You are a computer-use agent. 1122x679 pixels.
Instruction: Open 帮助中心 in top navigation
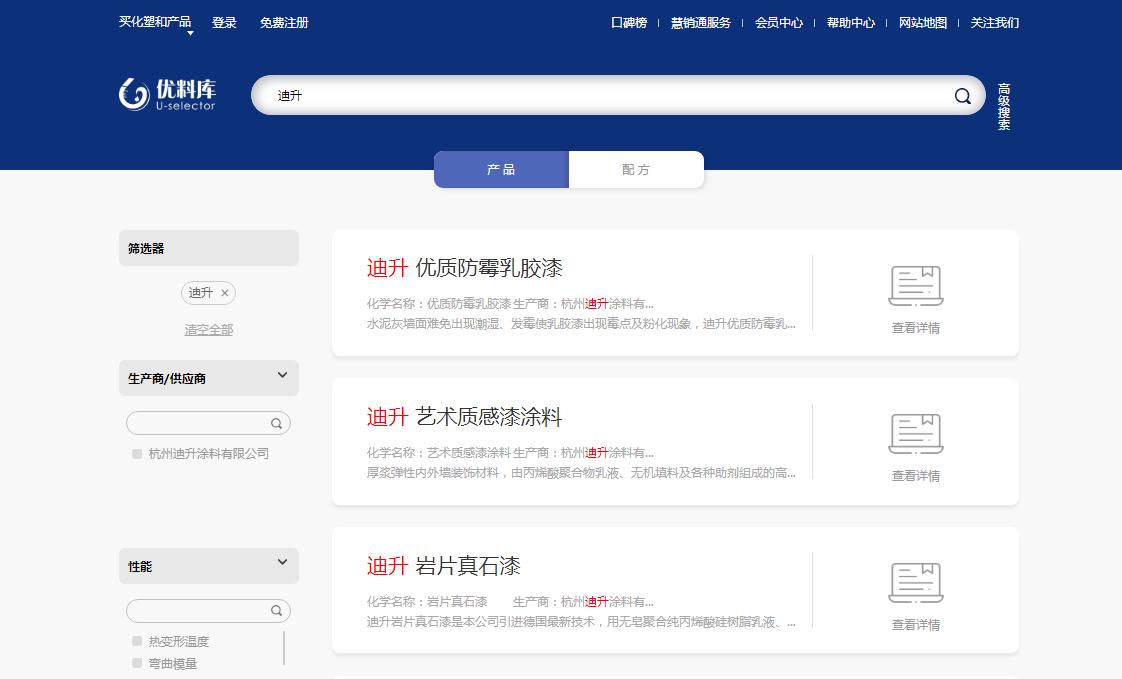[x=851, y=23]
